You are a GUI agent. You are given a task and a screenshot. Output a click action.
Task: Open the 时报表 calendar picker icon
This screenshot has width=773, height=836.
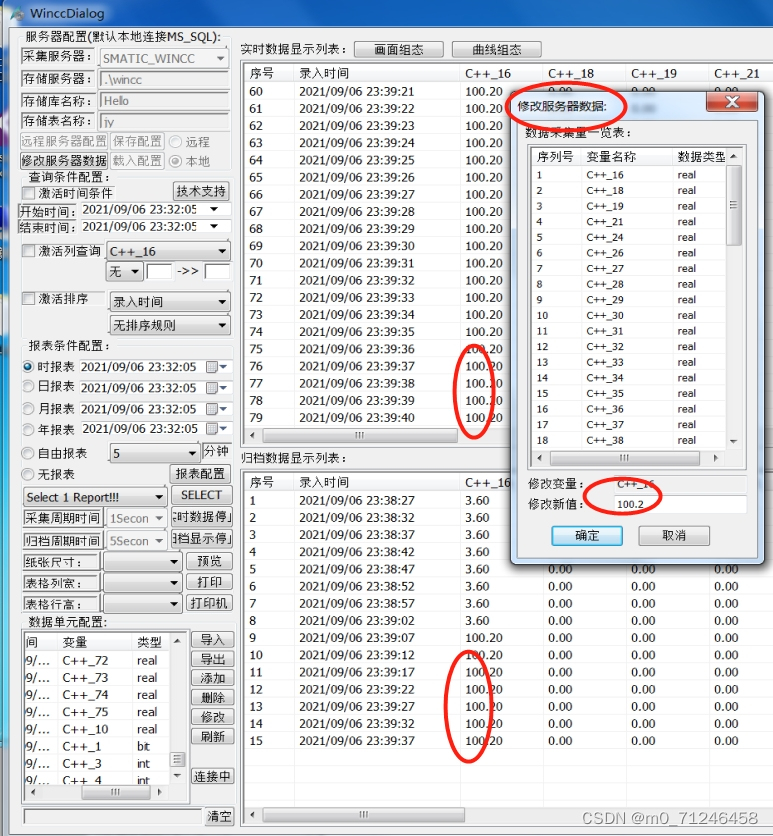[x=216, y=367]
